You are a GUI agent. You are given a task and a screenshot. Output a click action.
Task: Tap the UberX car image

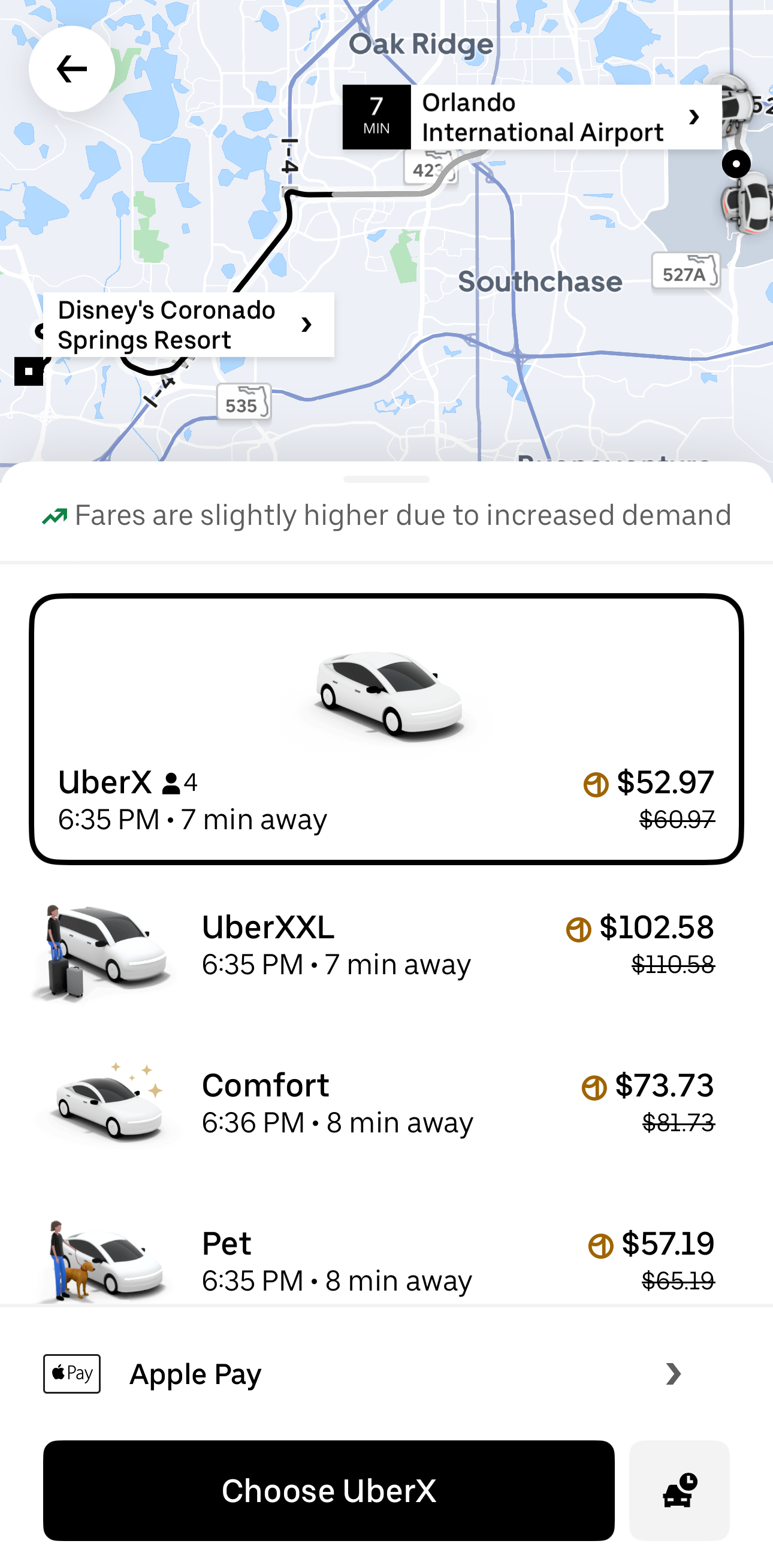click(386, 693)
